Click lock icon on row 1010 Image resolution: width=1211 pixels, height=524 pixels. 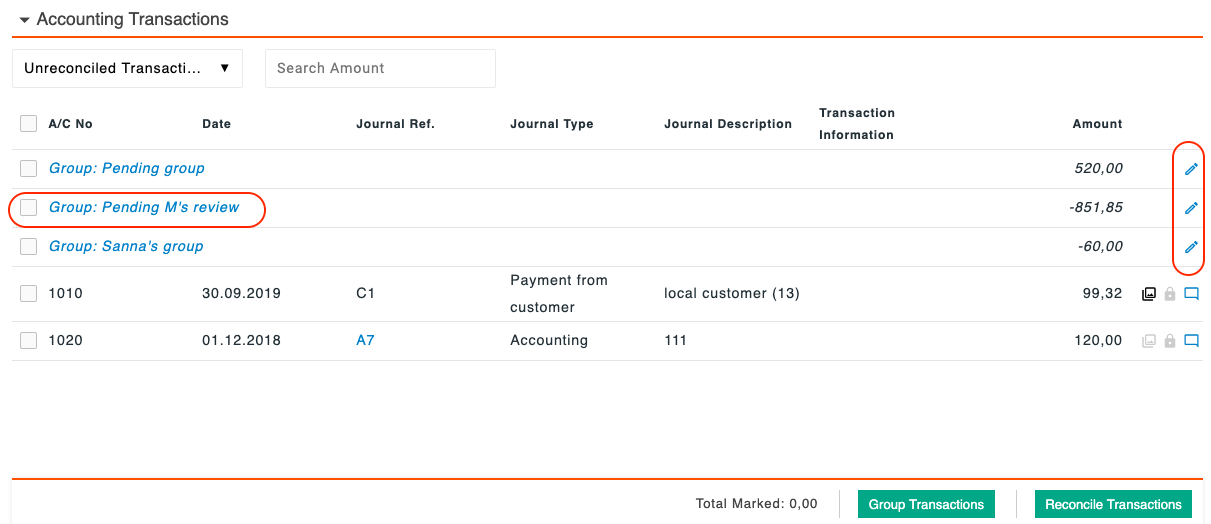pyautogui.click(x=1170, y=294)
